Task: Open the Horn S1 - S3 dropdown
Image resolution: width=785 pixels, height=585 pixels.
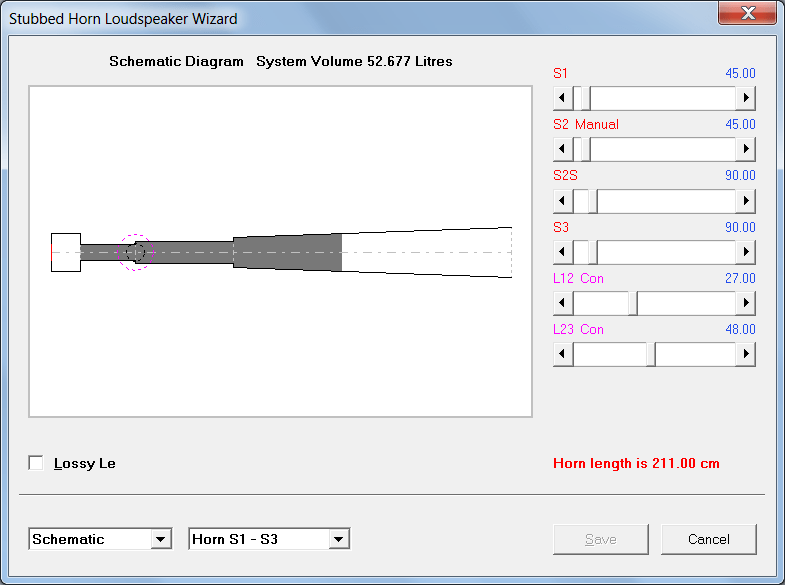Action: coord(339,539)
